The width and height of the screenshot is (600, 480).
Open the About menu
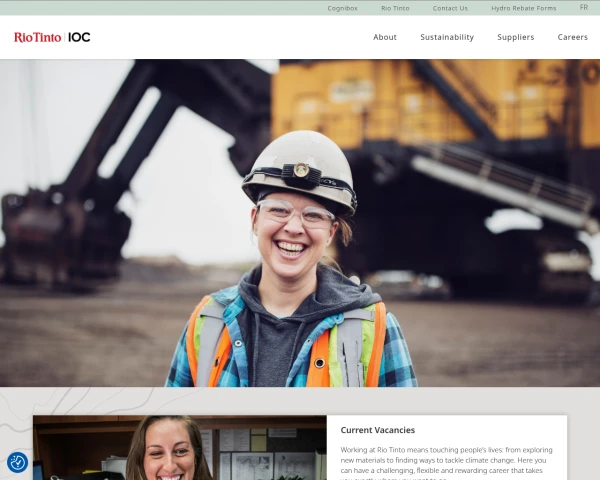tap(385, 37)
